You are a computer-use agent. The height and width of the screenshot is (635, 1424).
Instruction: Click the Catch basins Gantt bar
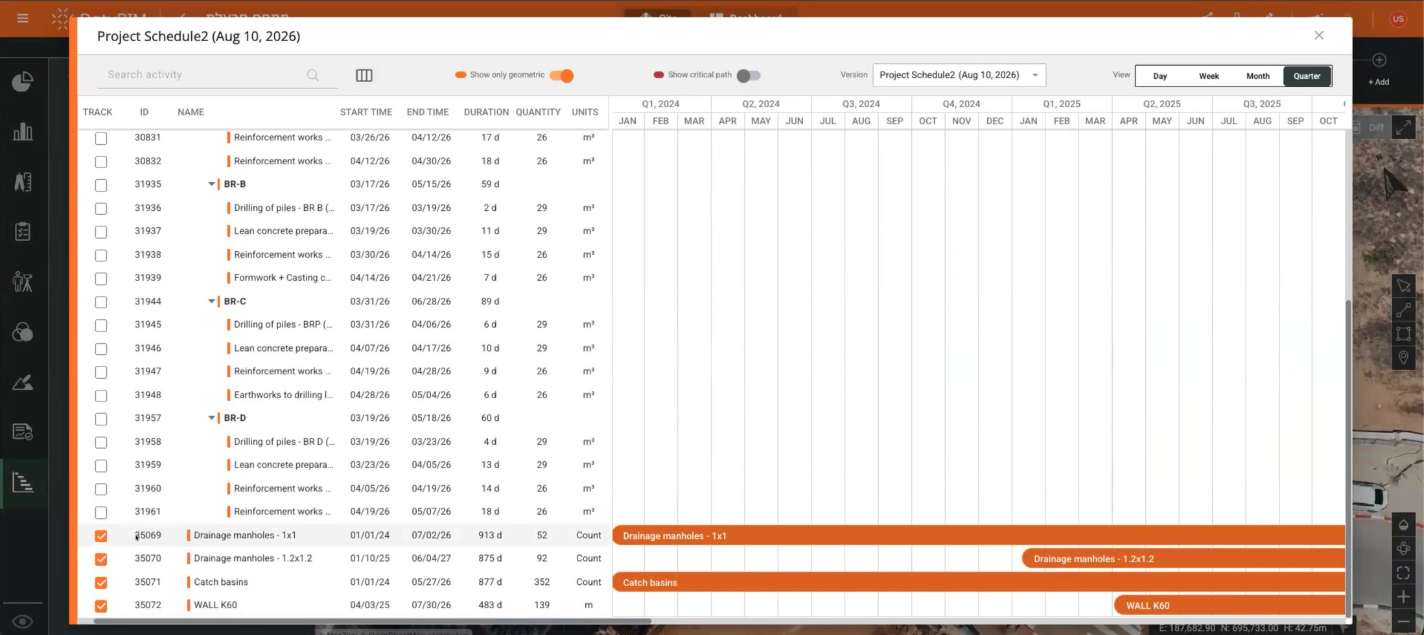[x=978, y=582]
